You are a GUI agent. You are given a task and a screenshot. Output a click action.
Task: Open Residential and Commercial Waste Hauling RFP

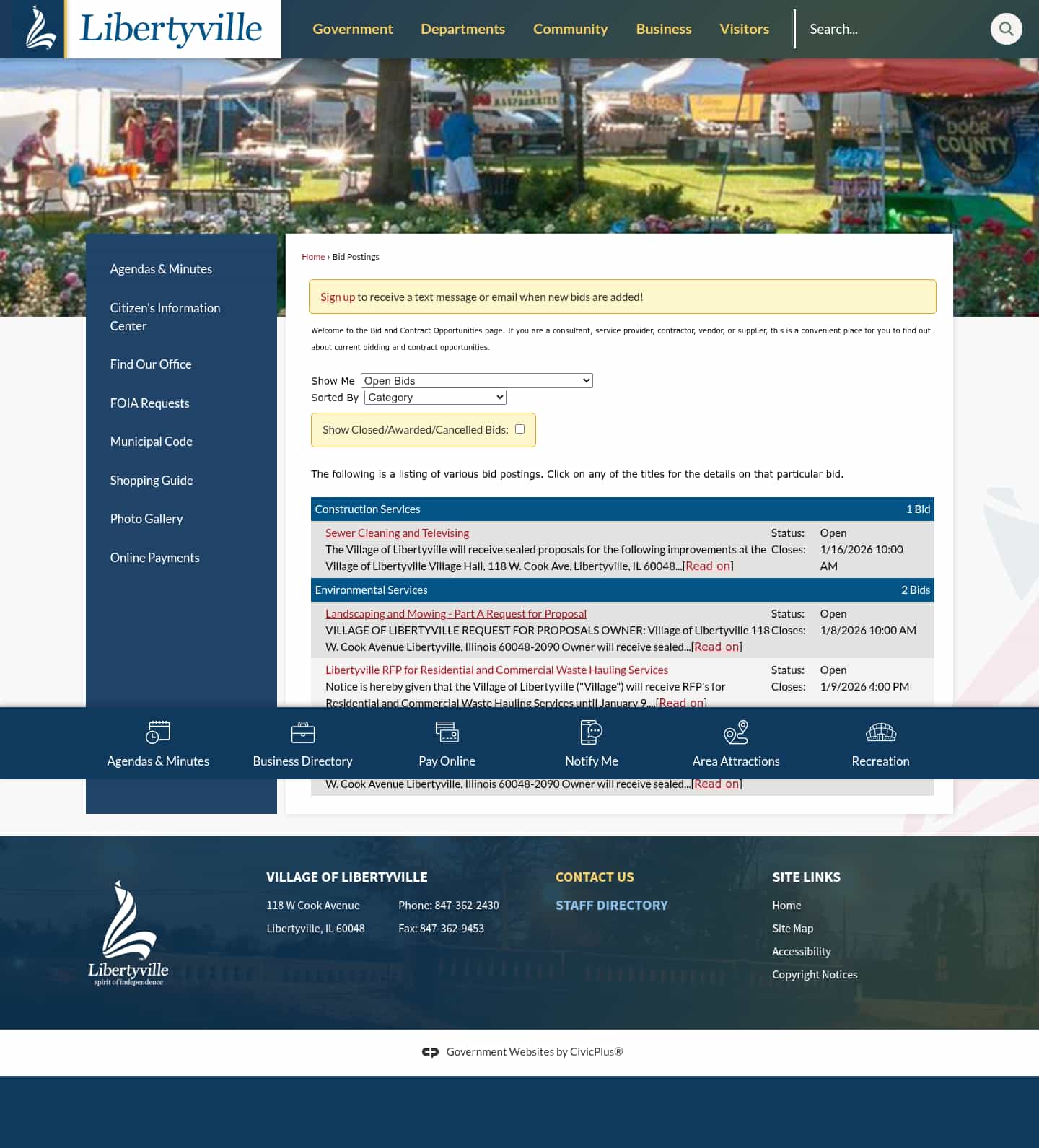pos(496,670)
